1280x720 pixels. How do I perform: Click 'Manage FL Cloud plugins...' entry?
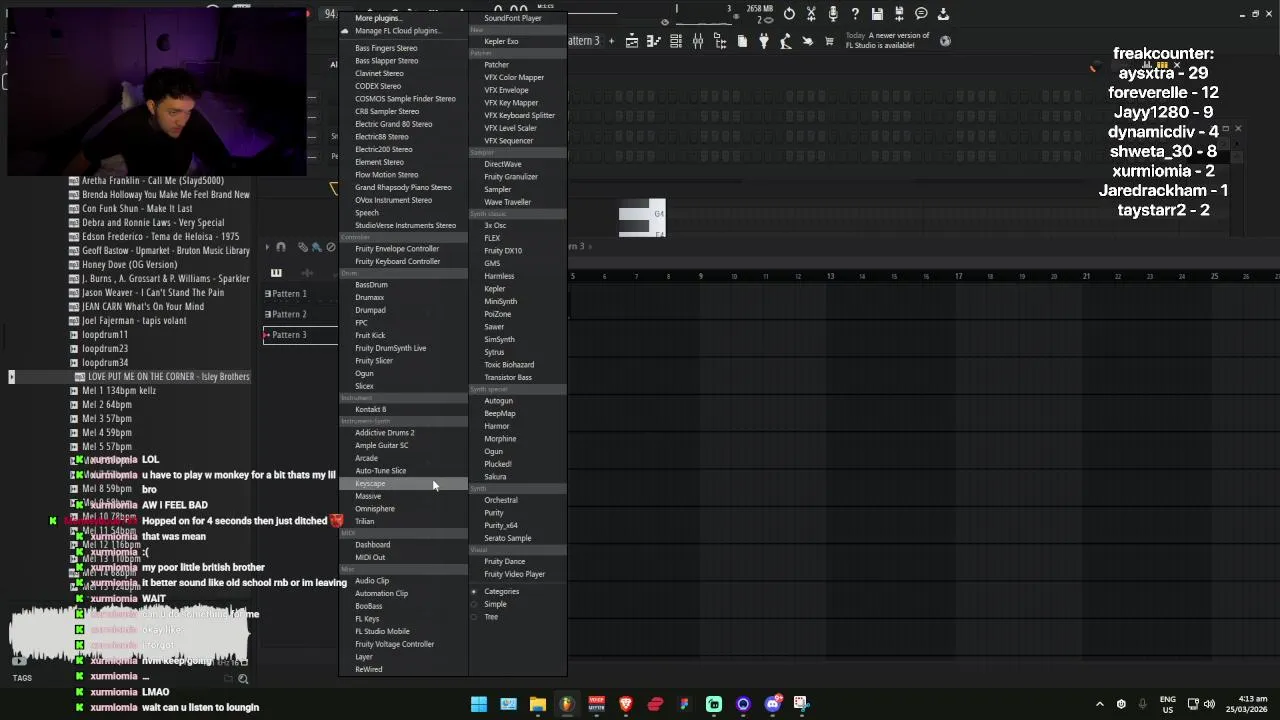coord(397,31)
